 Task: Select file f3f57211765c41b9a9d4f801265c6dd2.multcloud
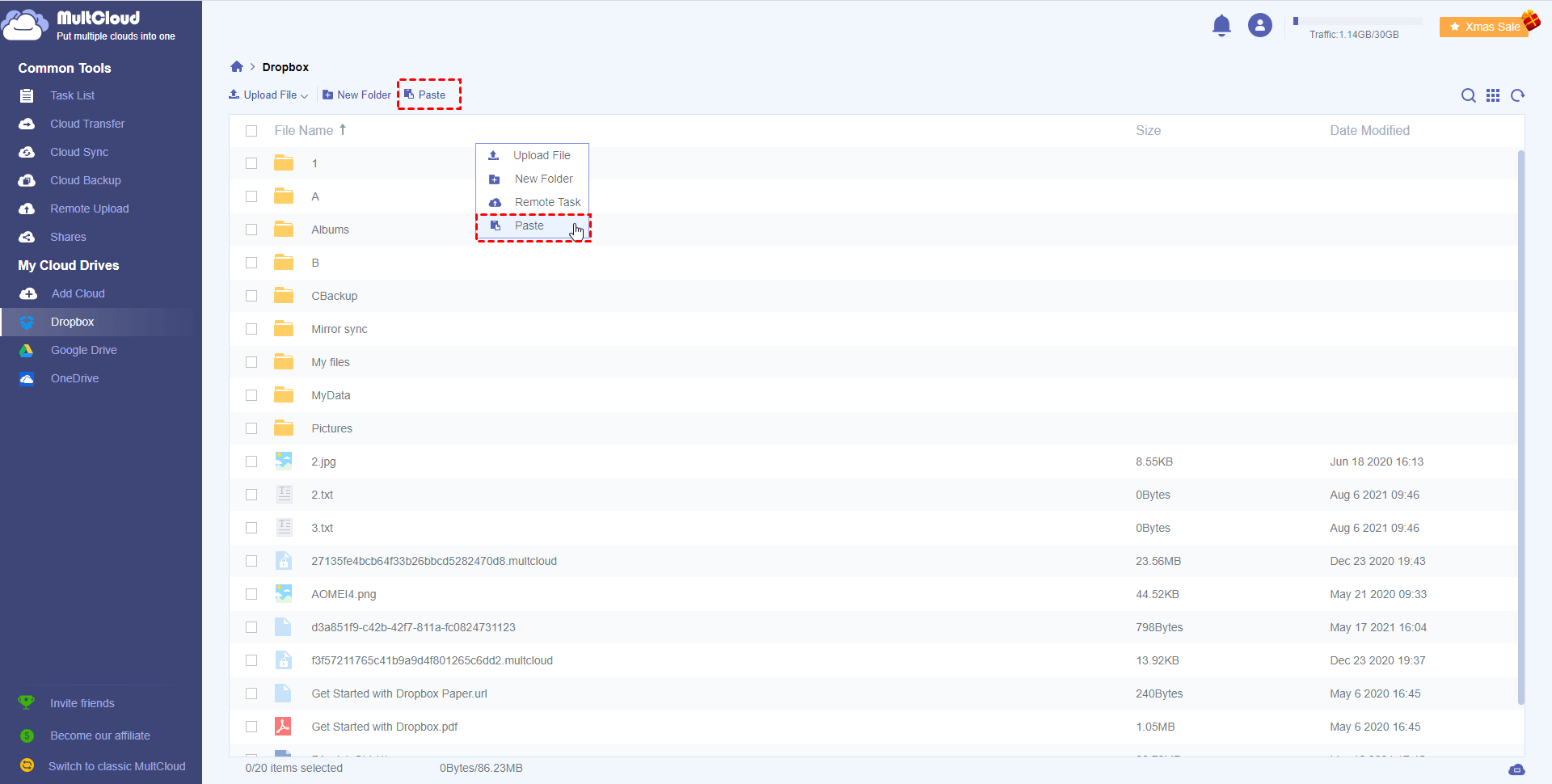(x=432, y=660)
